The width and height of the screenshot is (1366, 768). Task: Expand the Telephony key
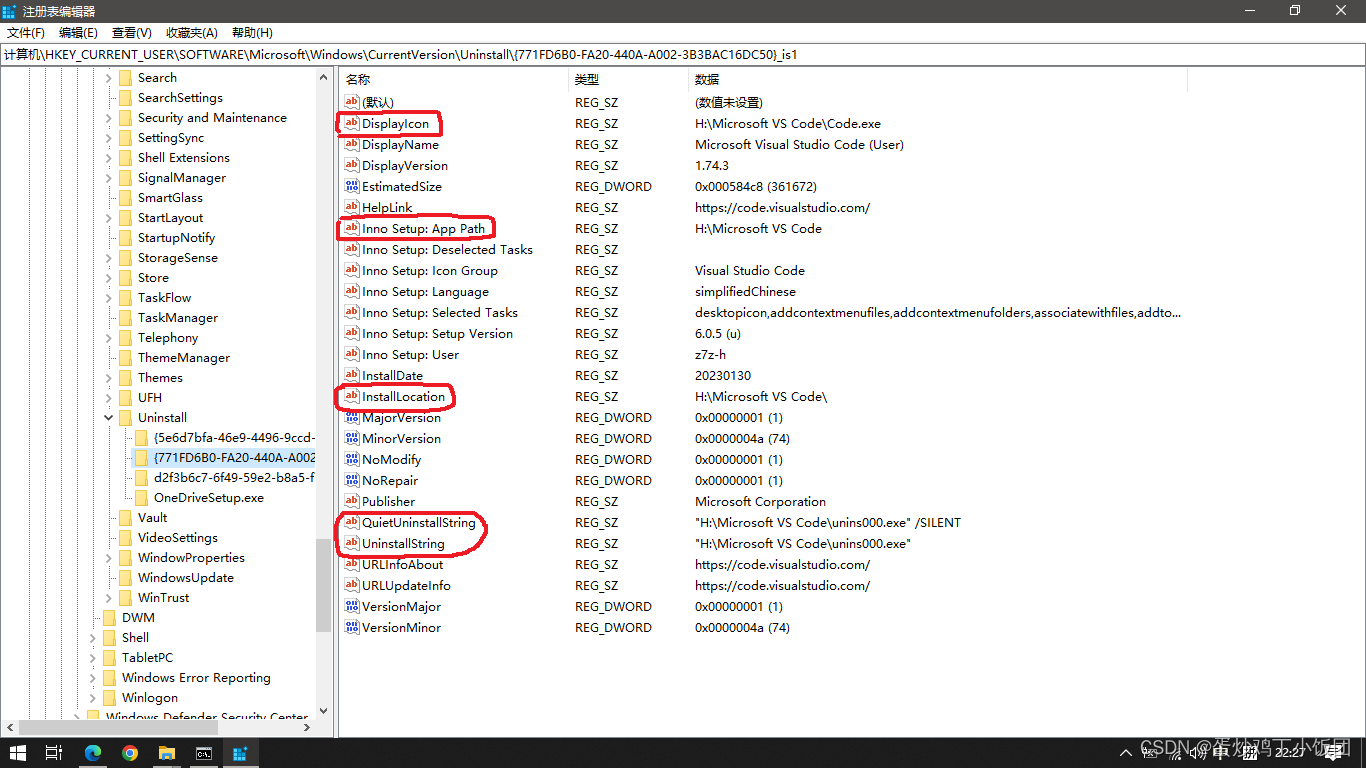pyautogui.click(x=109, y=337)
